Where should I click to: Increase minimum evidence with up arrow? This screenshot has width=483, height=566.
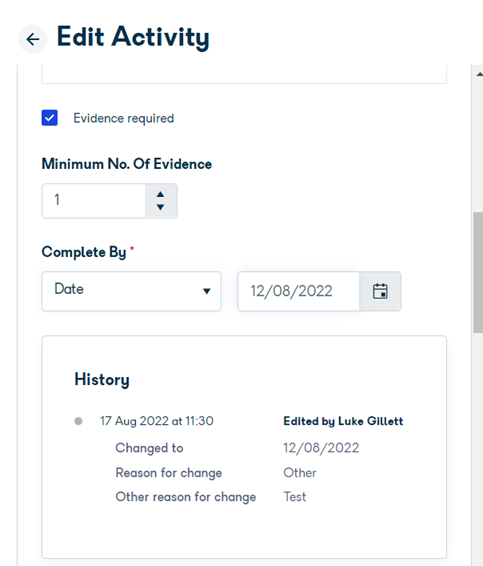click(161, 194)
